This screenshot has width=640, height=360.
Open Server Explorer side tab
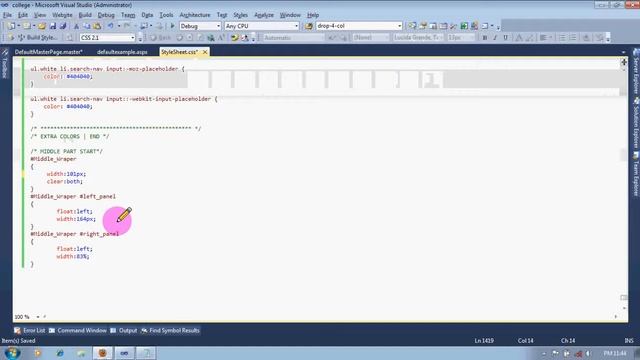pos(636,72)
